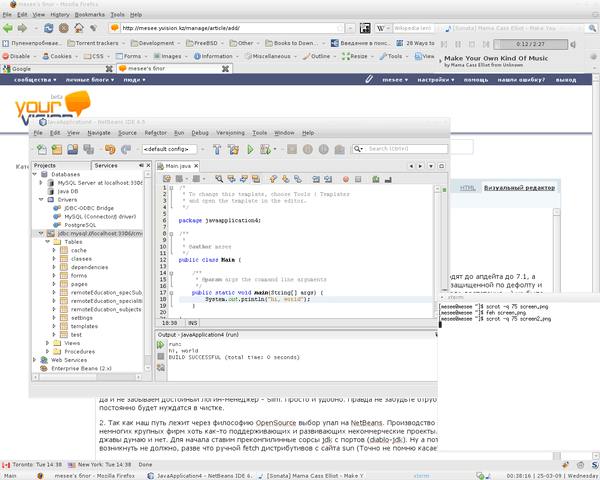Screen dimensions: 600x480
Task: Click NetBeans IDE taskbar entry
Action: pos(200,476)
